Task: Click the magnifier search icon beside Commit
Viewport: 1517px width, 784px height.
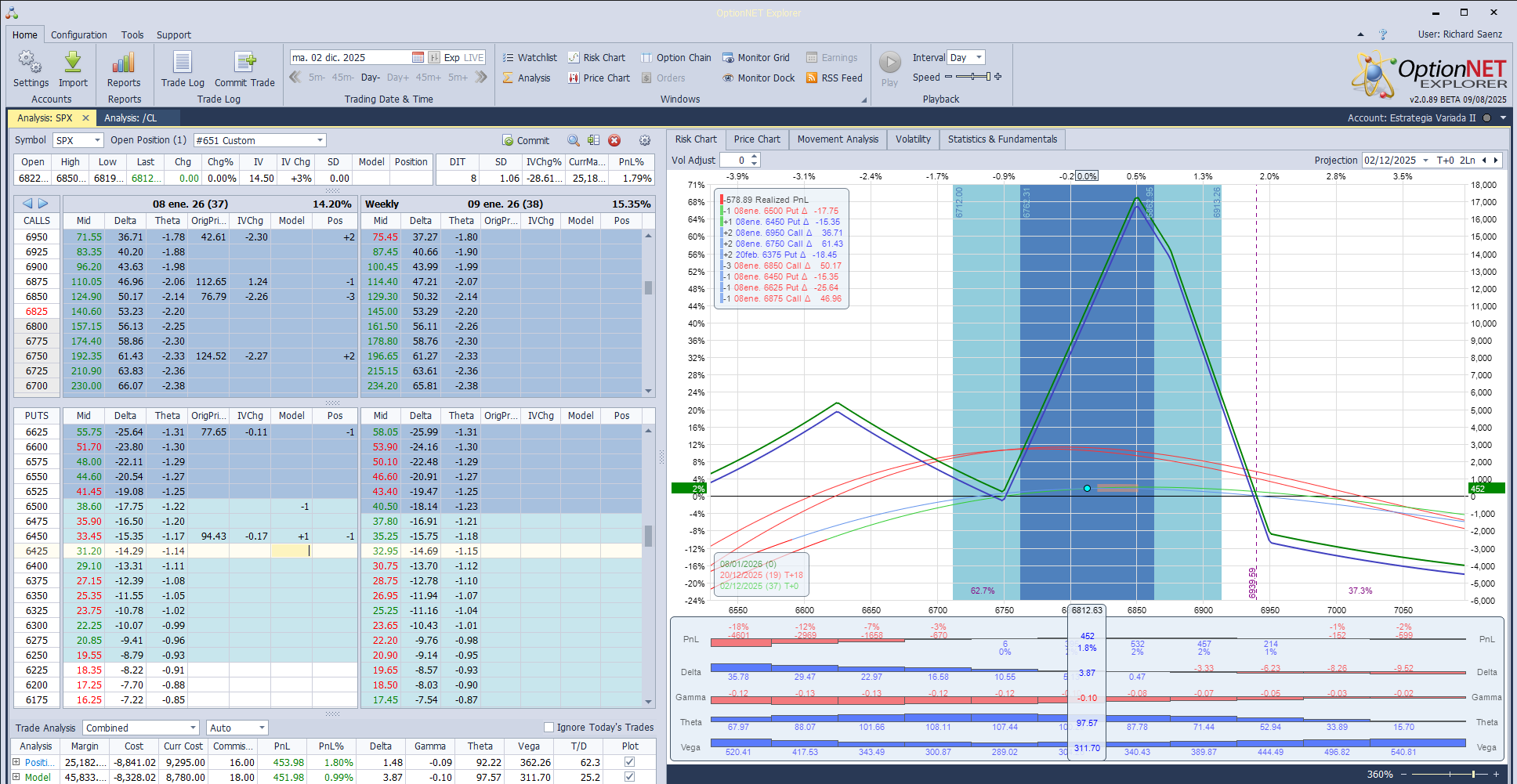Action: click(x=574, y=140)
